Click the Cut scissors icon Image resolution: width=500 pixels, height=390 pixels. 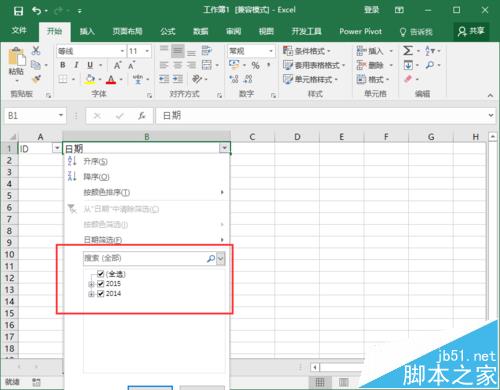[36, 51]
